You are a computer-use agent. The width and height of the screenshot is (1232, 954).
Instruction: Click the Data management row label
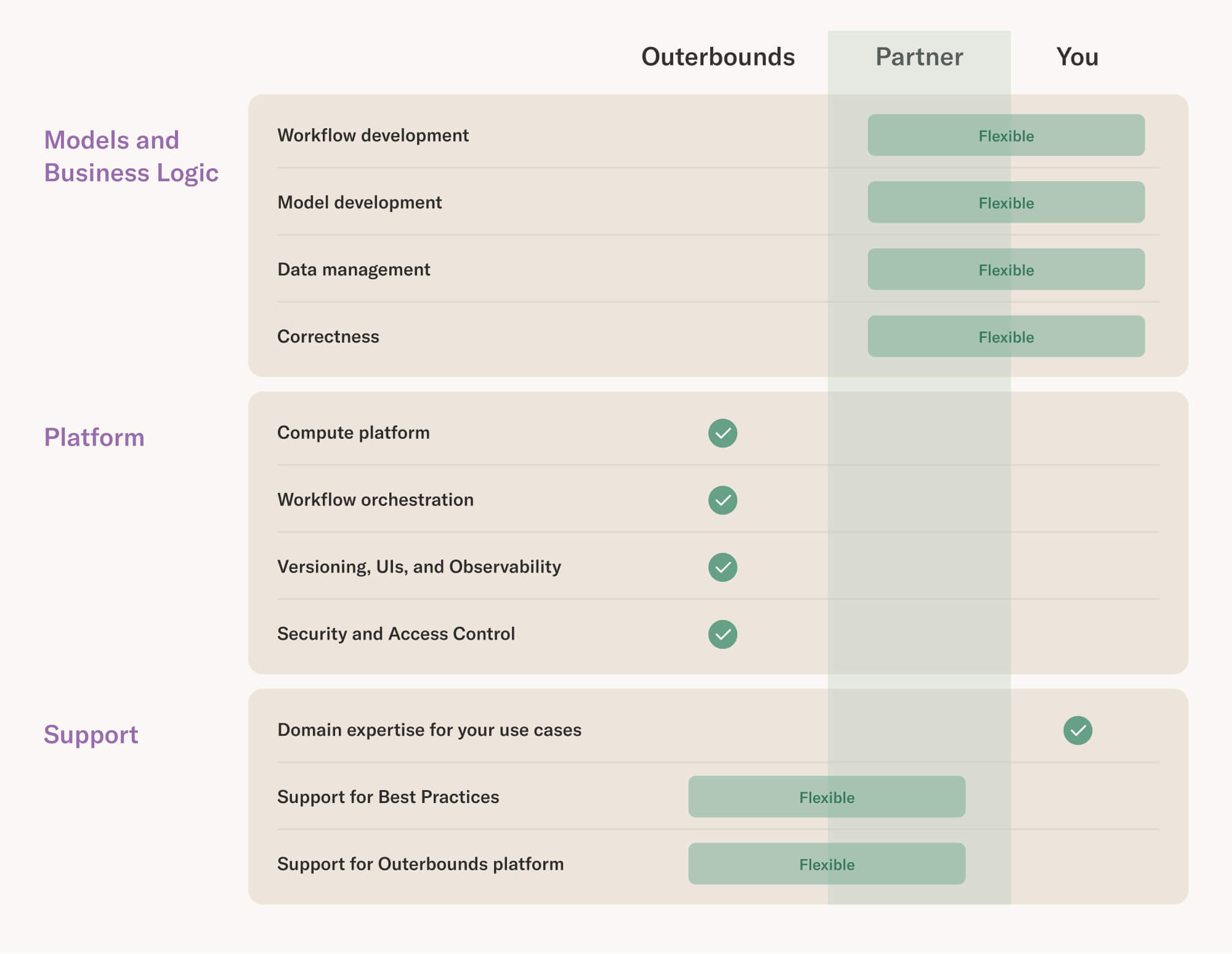(354, 269)
